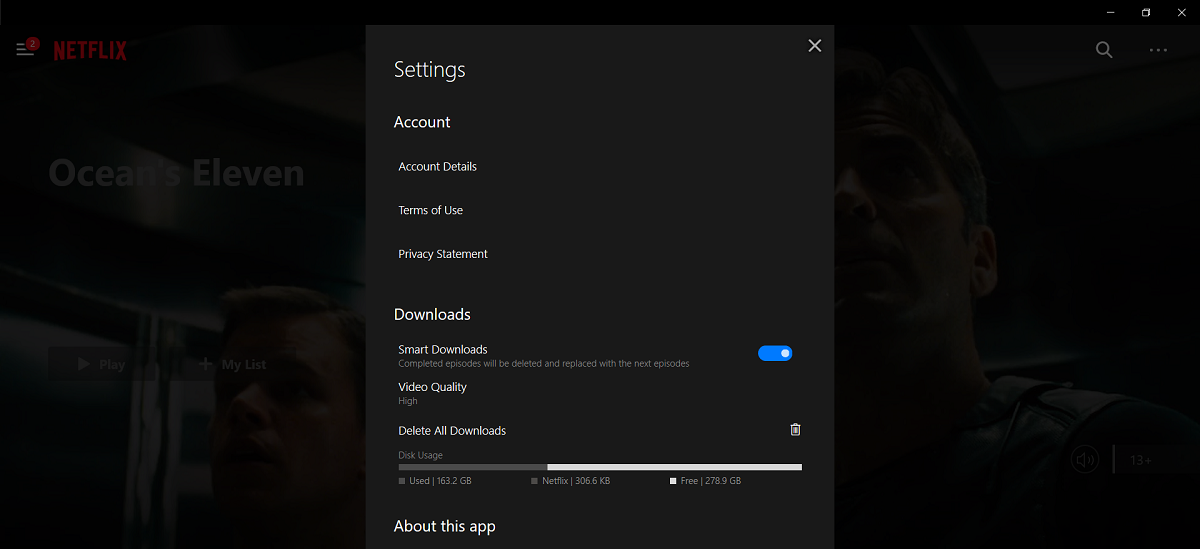Mute audio with the speaker icon
The image size is (1200, 549).
(x=1085, y=460)
